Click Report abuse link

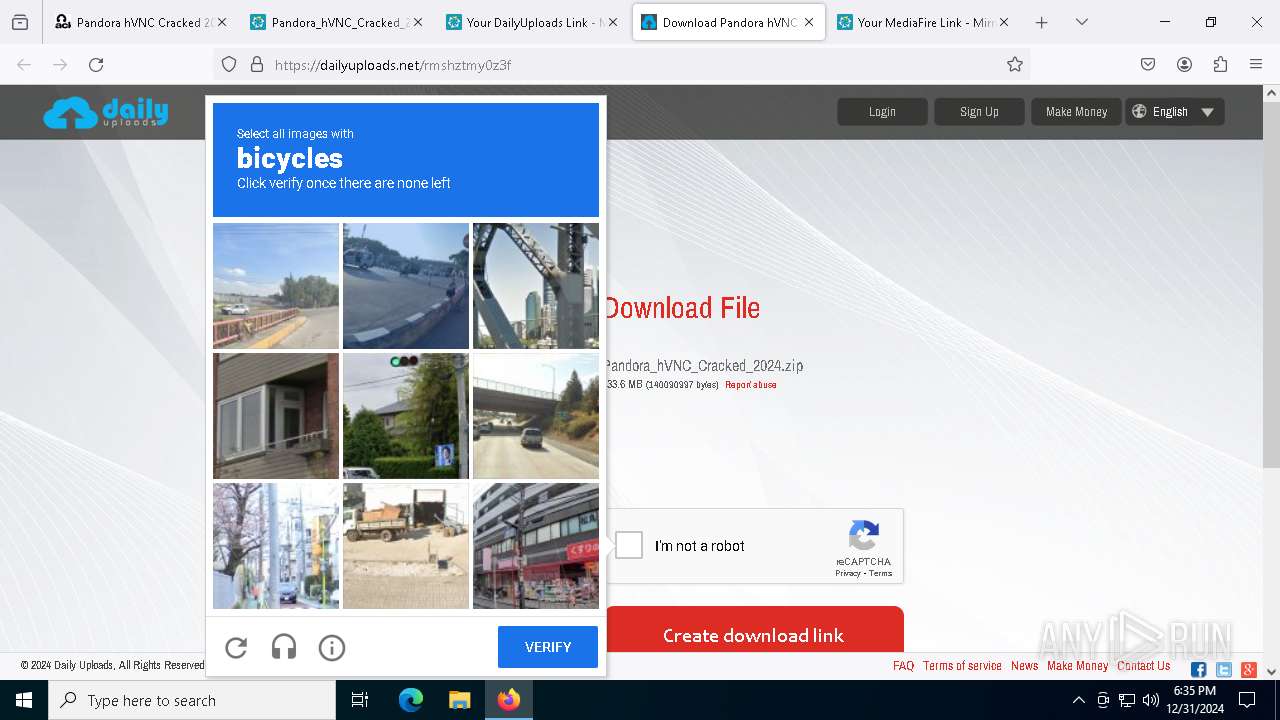pos(750,385)
